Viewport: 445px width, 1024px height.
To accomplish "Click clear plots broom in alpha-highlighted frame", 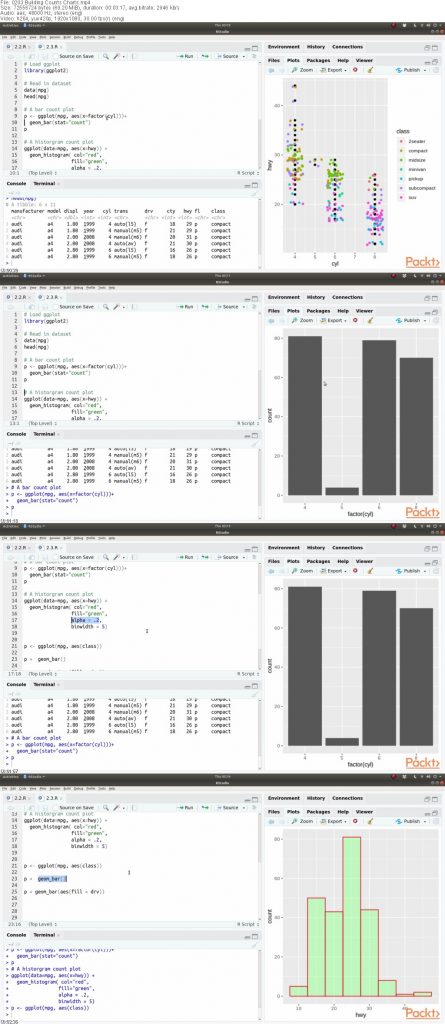I will click(370, 571).
